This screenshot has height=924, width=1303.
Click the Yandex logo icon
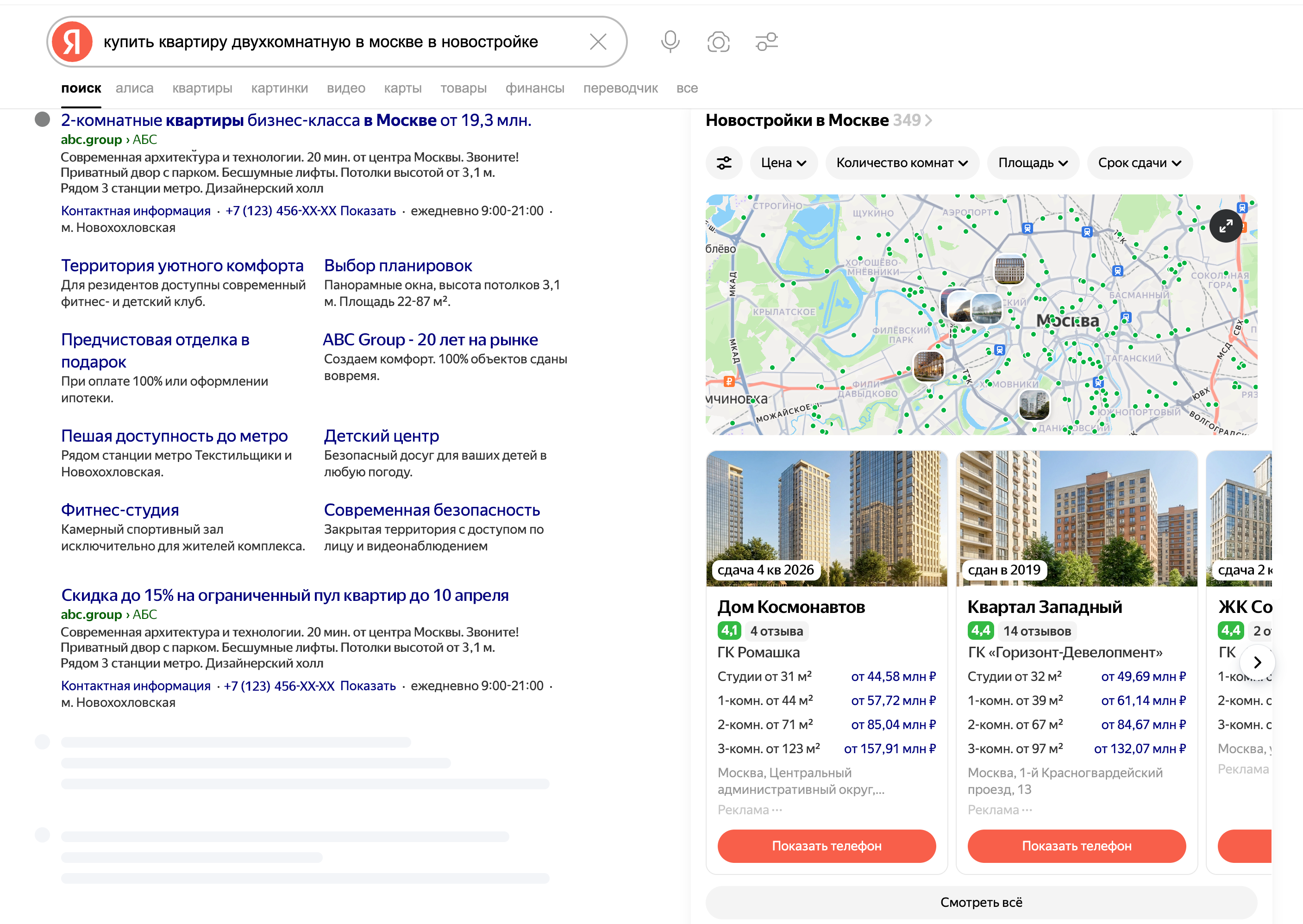coord(72,42)
